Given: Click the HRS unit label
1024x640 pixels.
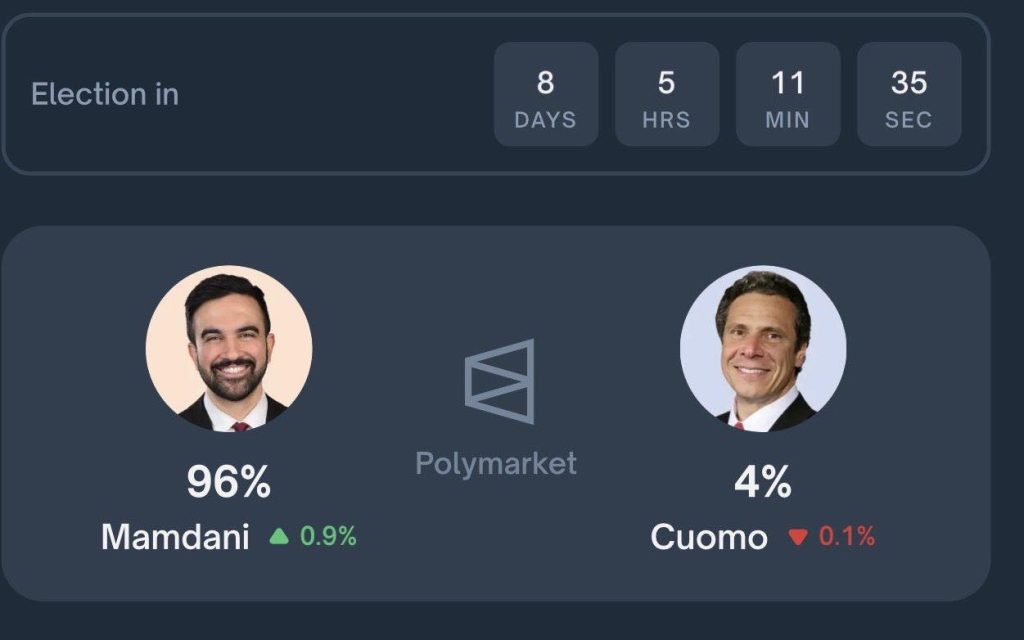Looking at the screenshot, I should click(x=667, y=120).
